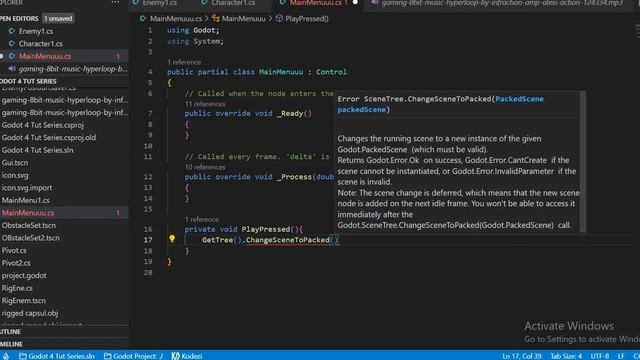
Task: Open project.godot file
Action: click(x=24, y=276)
